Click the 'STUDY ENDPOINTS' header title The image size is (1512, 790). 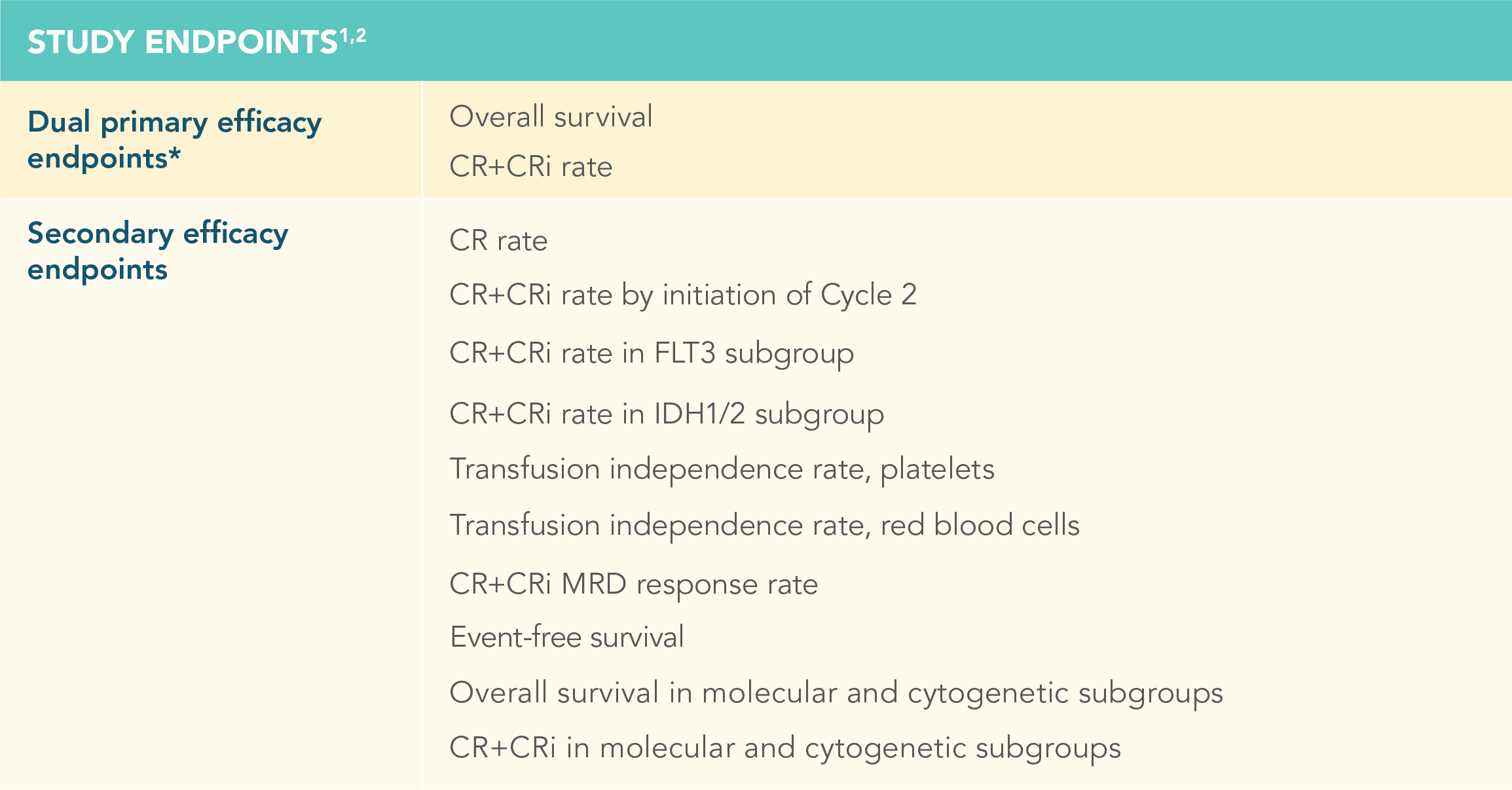pos(182,43)
